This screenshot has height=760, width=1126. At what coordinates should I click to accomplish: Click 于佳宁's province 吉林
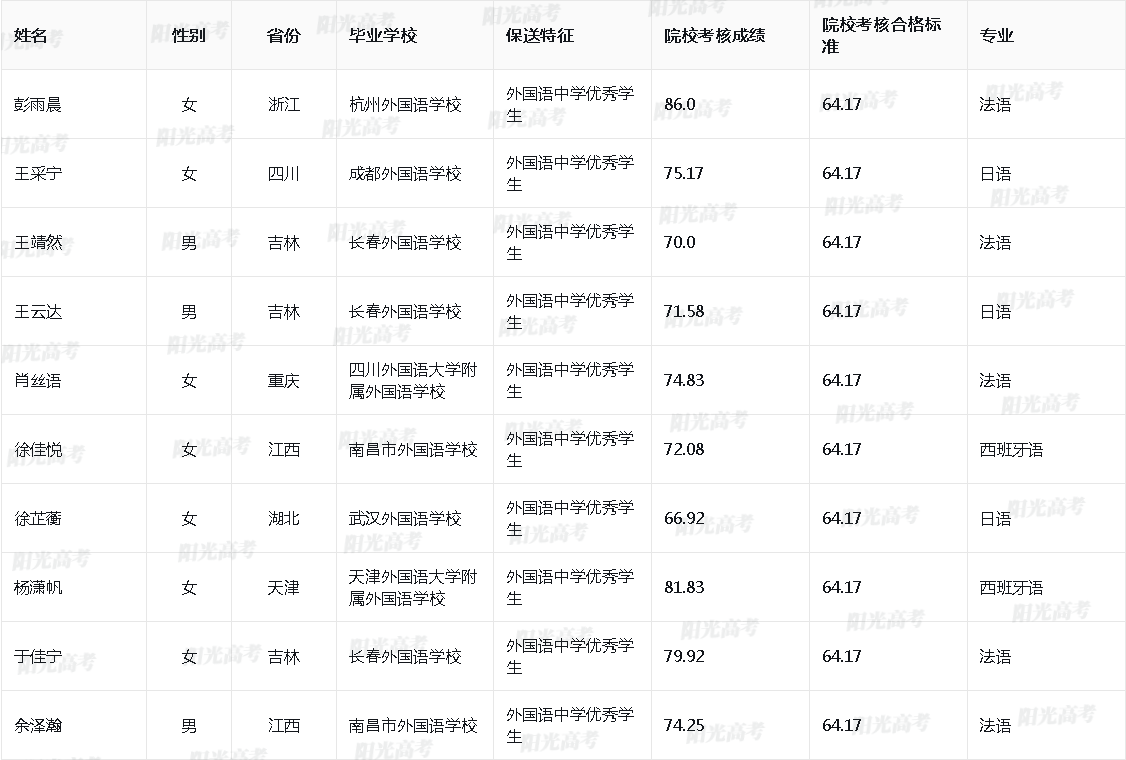tap(284, 656)
